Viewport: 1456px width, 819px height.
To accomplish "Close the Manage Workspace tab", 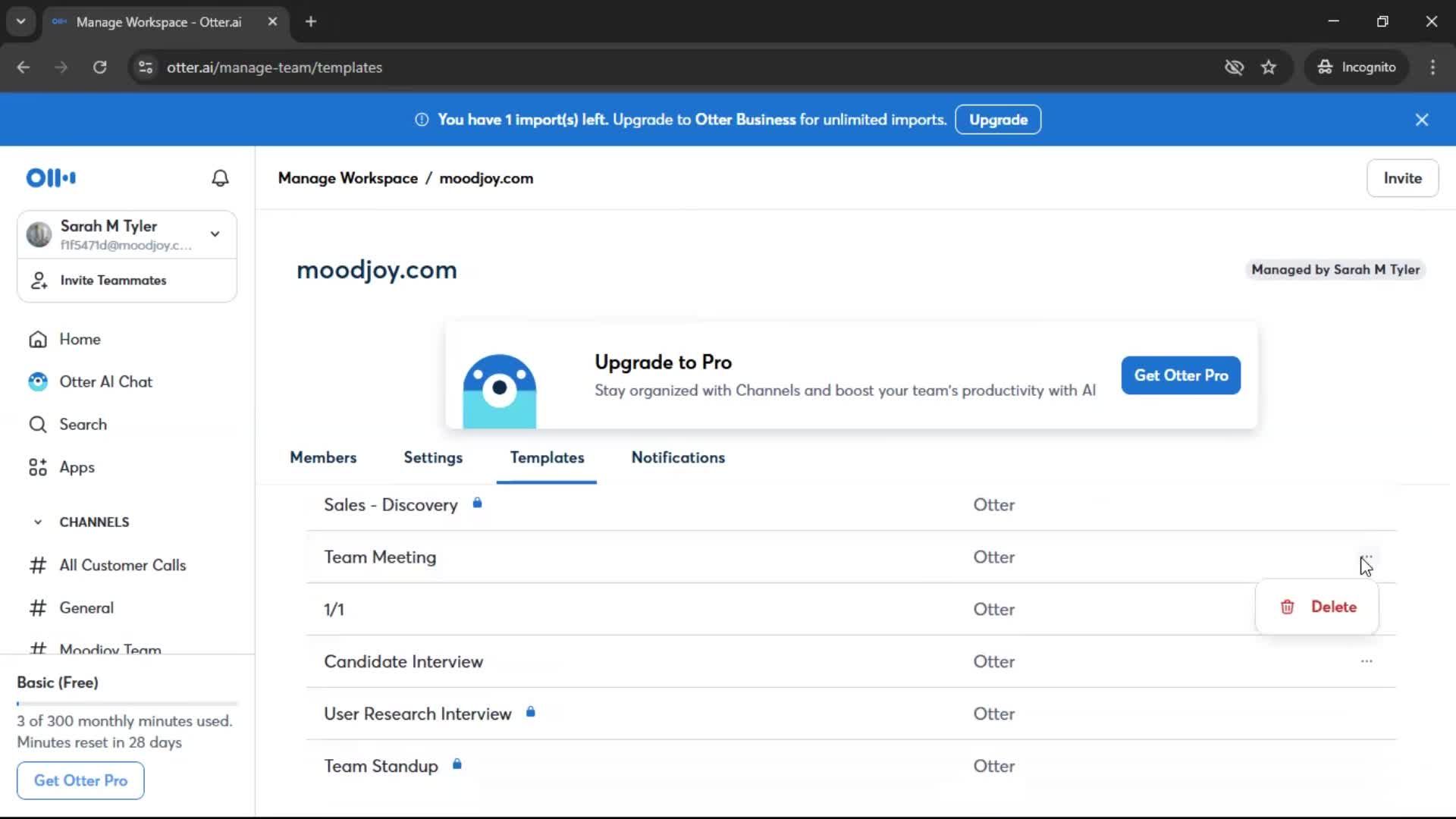I will [272, 21].
